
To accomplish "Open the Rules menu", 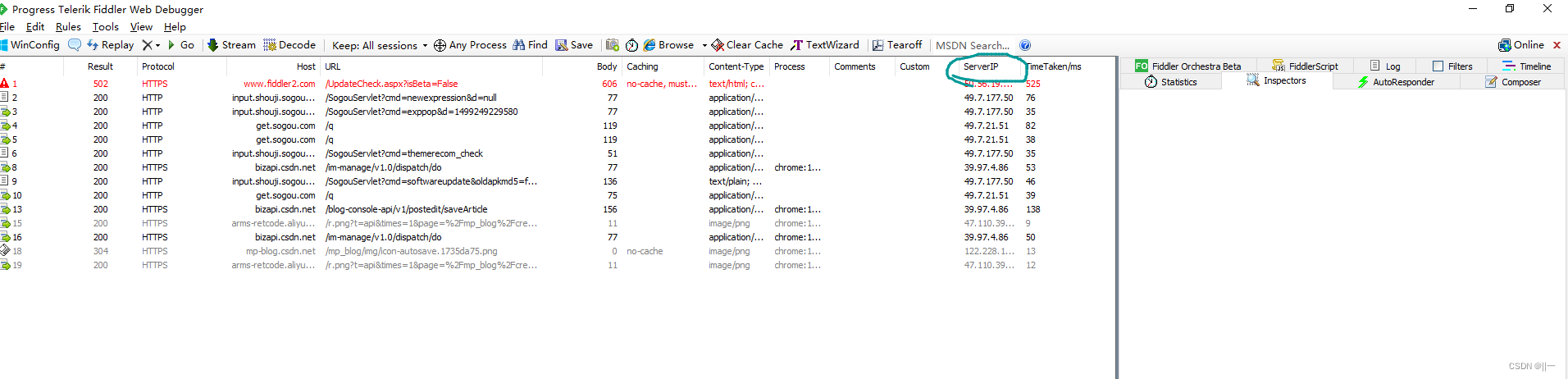I will point(68,27).
